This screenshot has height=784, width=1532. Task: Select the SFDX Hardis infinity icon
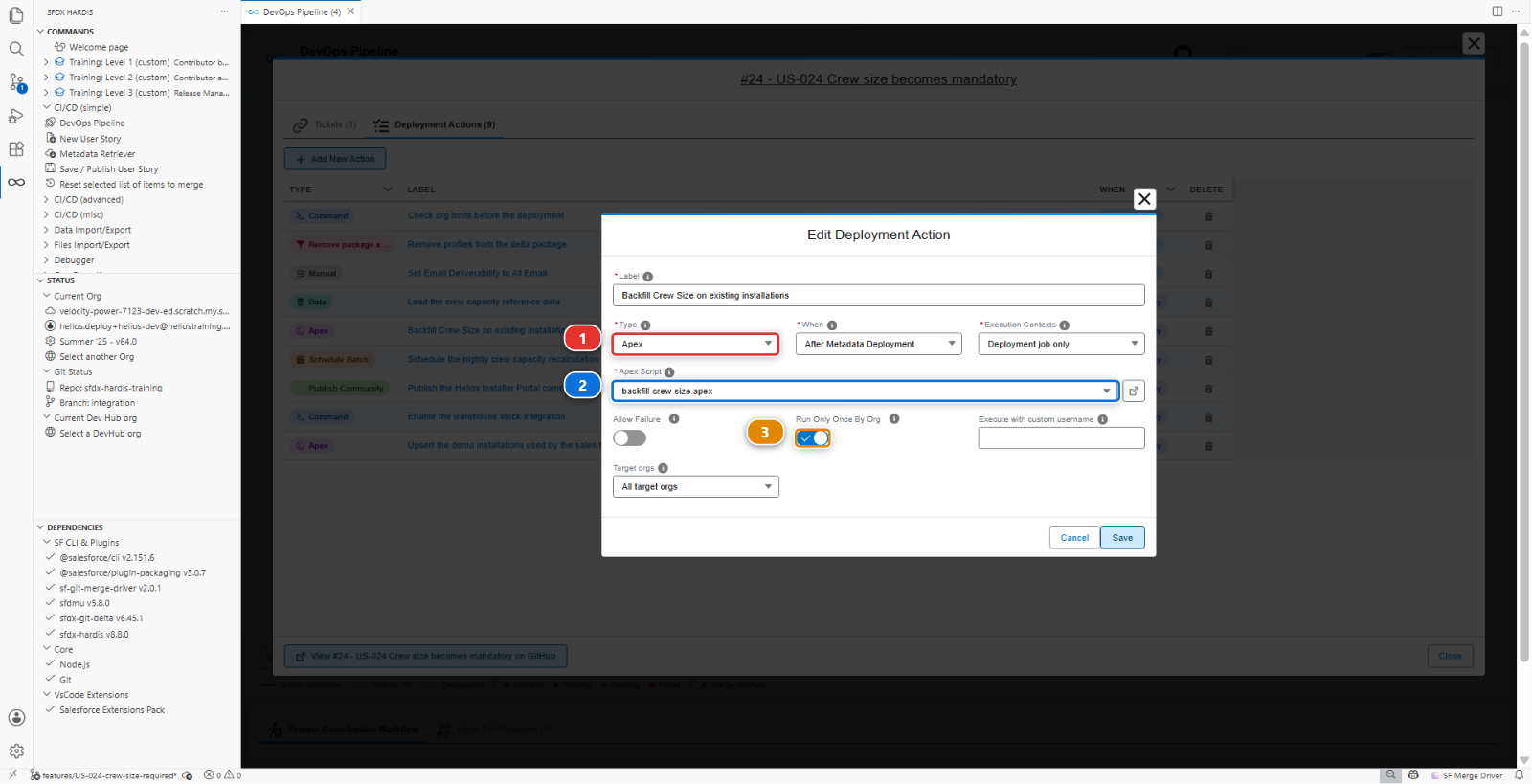16,182
